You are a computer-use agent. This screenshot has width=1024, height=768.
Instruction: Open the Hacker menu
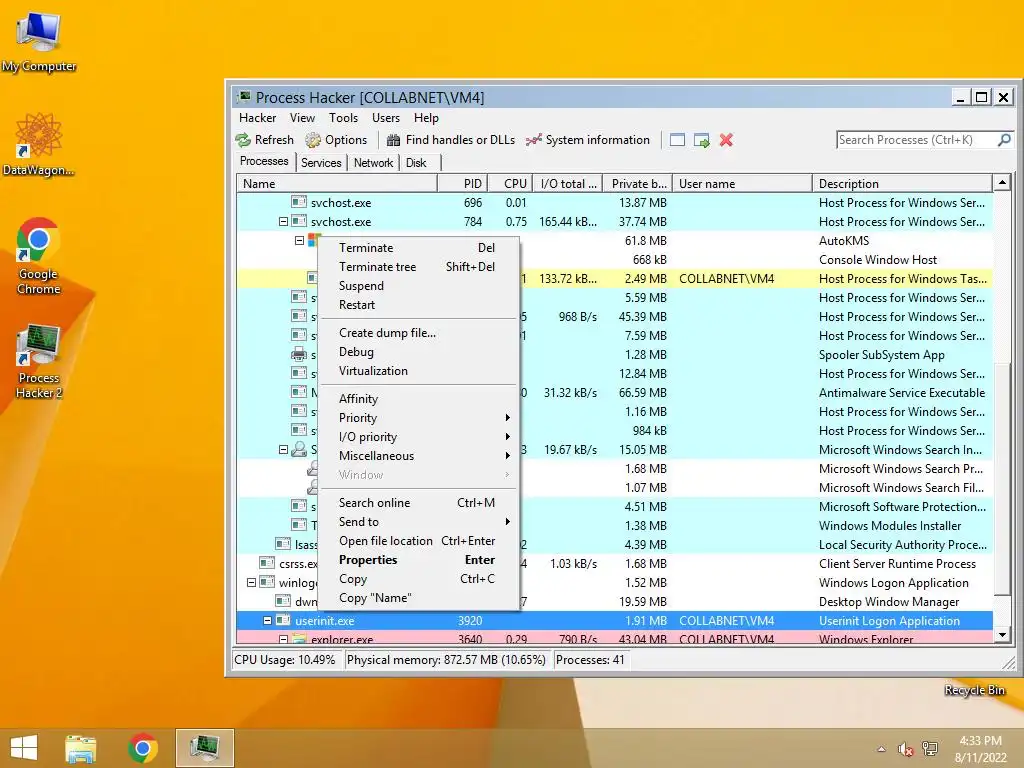pyautogui.click(x=257, y=118)
